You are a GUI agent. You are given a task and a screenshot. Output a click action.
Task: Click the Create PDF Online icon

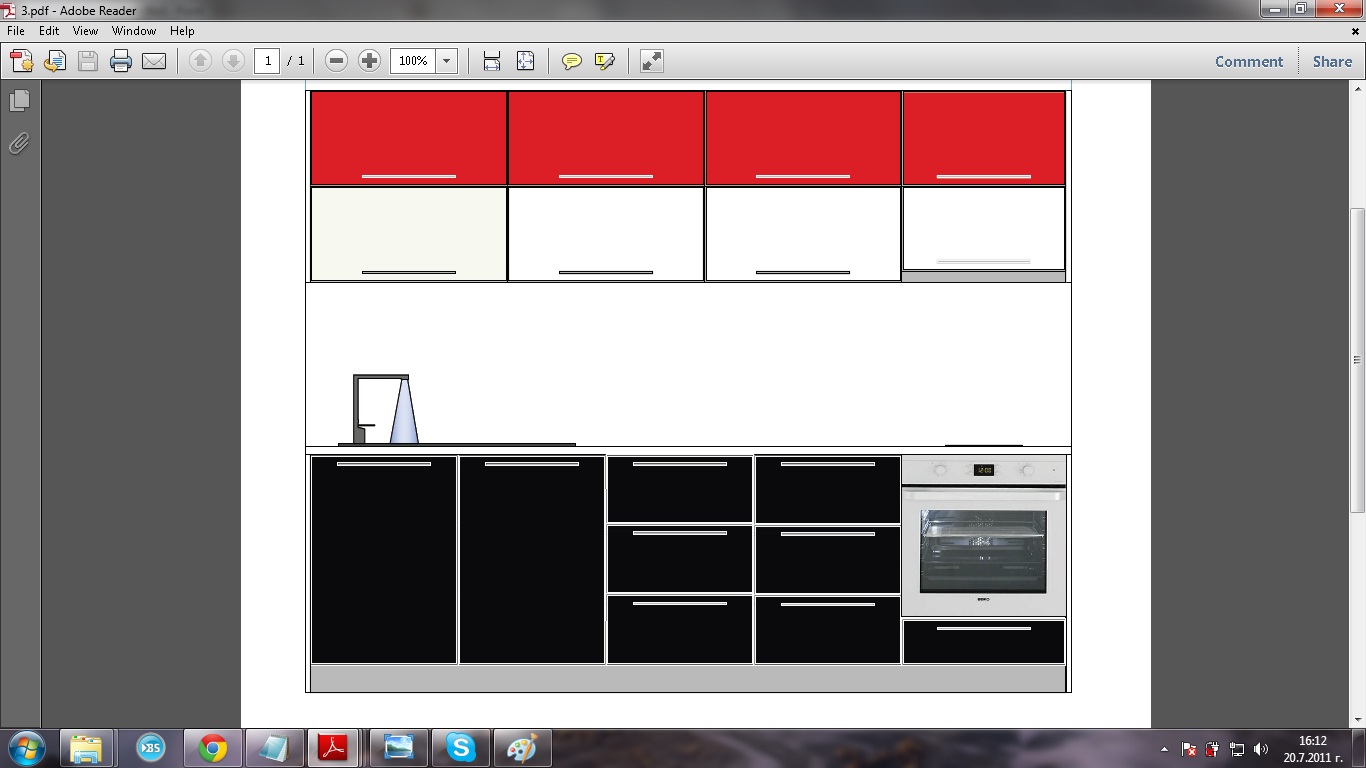21,61
